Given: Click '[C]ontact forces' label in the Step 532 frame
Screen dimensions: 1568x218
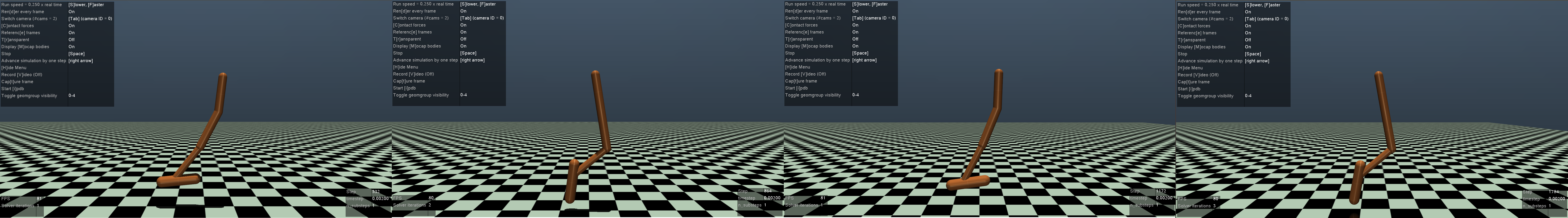Looking at the screenshot, I should [18, 26].
